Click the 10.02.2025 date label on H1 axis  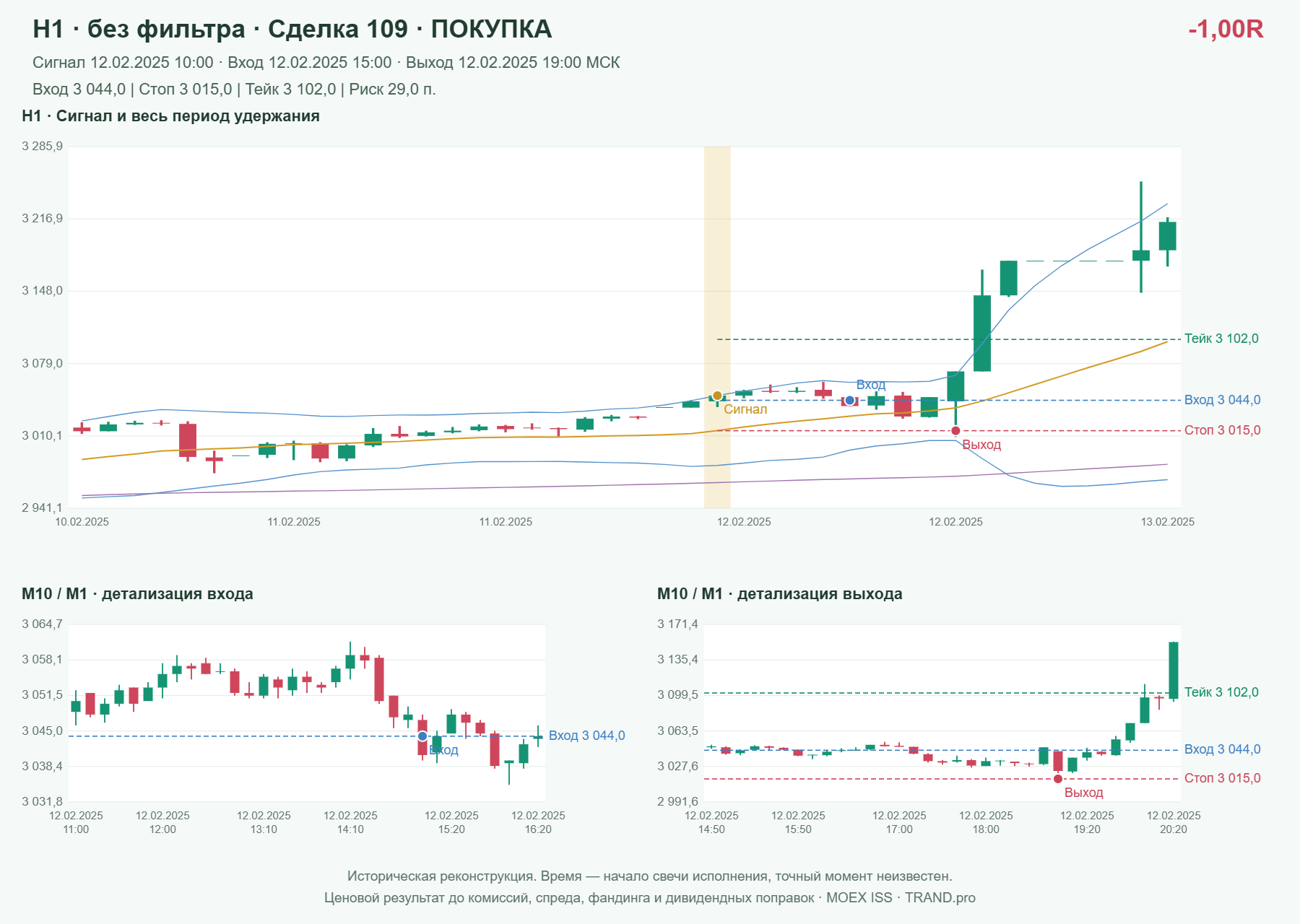pos(82,522)
